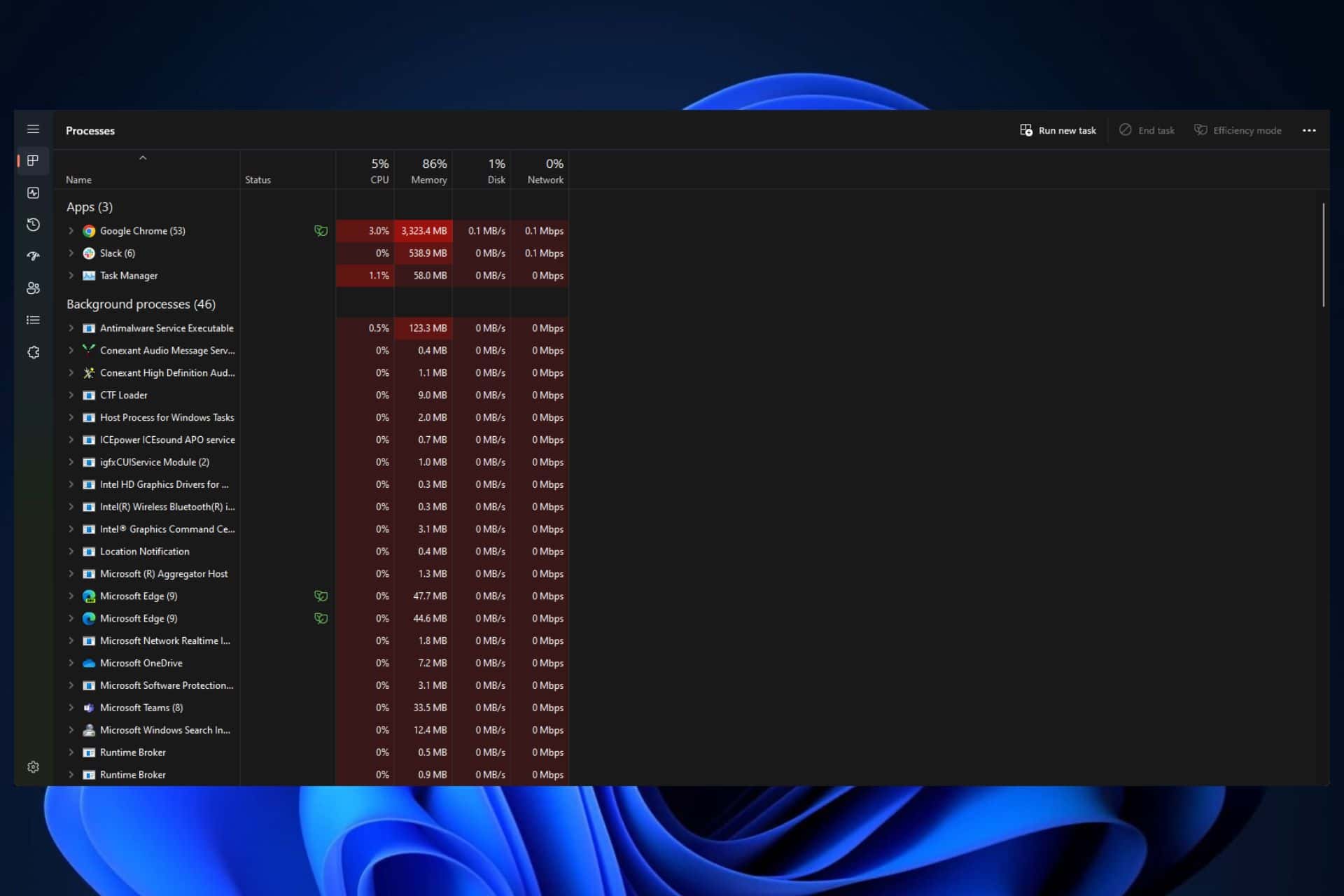Expand the Microsoft Teams process group
1344x896 pixels.
pos(71,707)
